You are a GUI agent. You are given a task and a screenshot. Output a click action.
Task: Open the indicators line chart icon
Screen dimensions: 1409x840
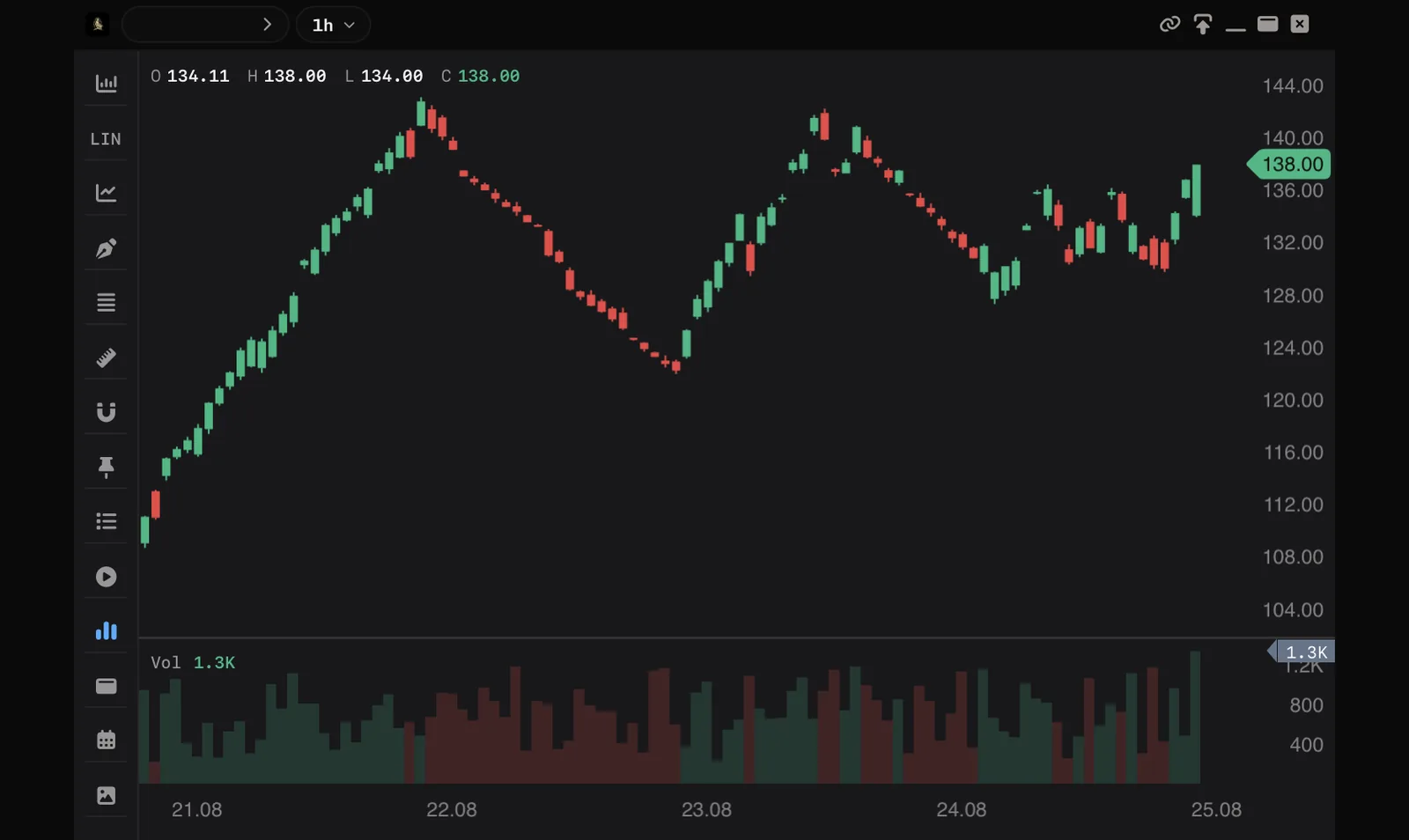[x=106, y=193]
